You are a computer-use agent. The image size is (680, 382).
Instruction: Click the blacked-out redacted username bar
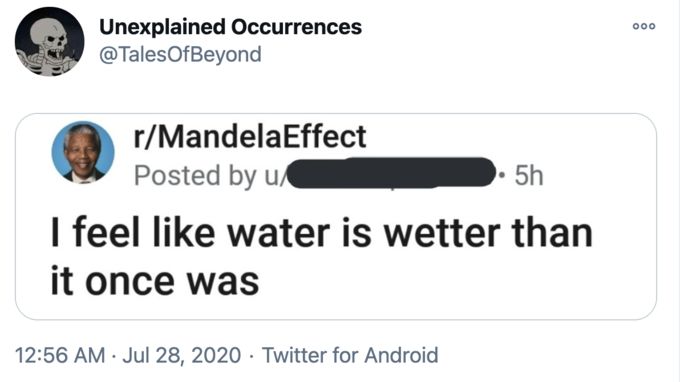(x=392, y=173)
